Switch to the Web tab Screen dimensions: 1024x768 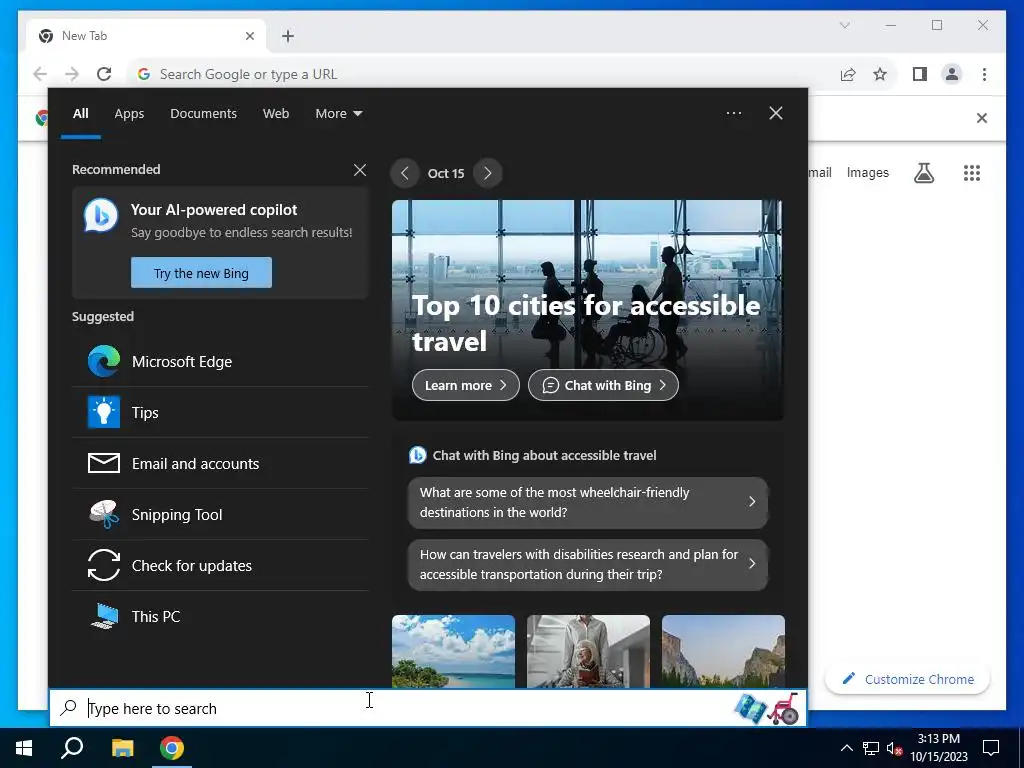click(276, 113)
